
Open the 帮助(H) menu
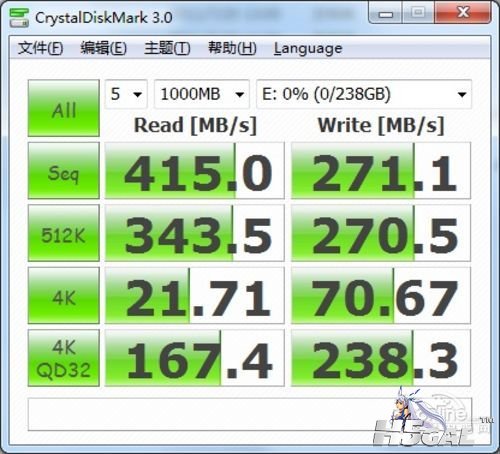click(x=232, y=48)
